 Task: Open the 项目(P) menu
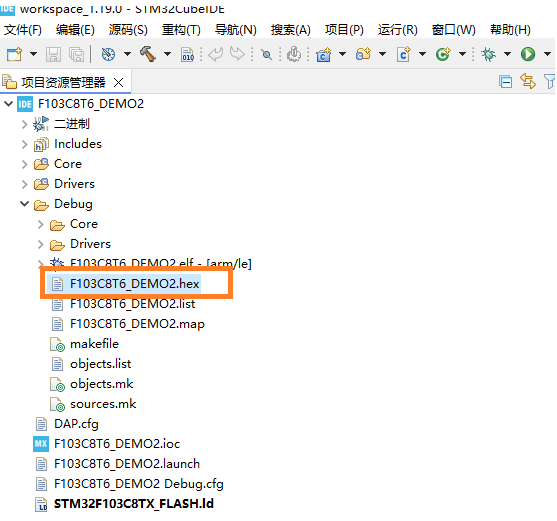coord(344,30)
